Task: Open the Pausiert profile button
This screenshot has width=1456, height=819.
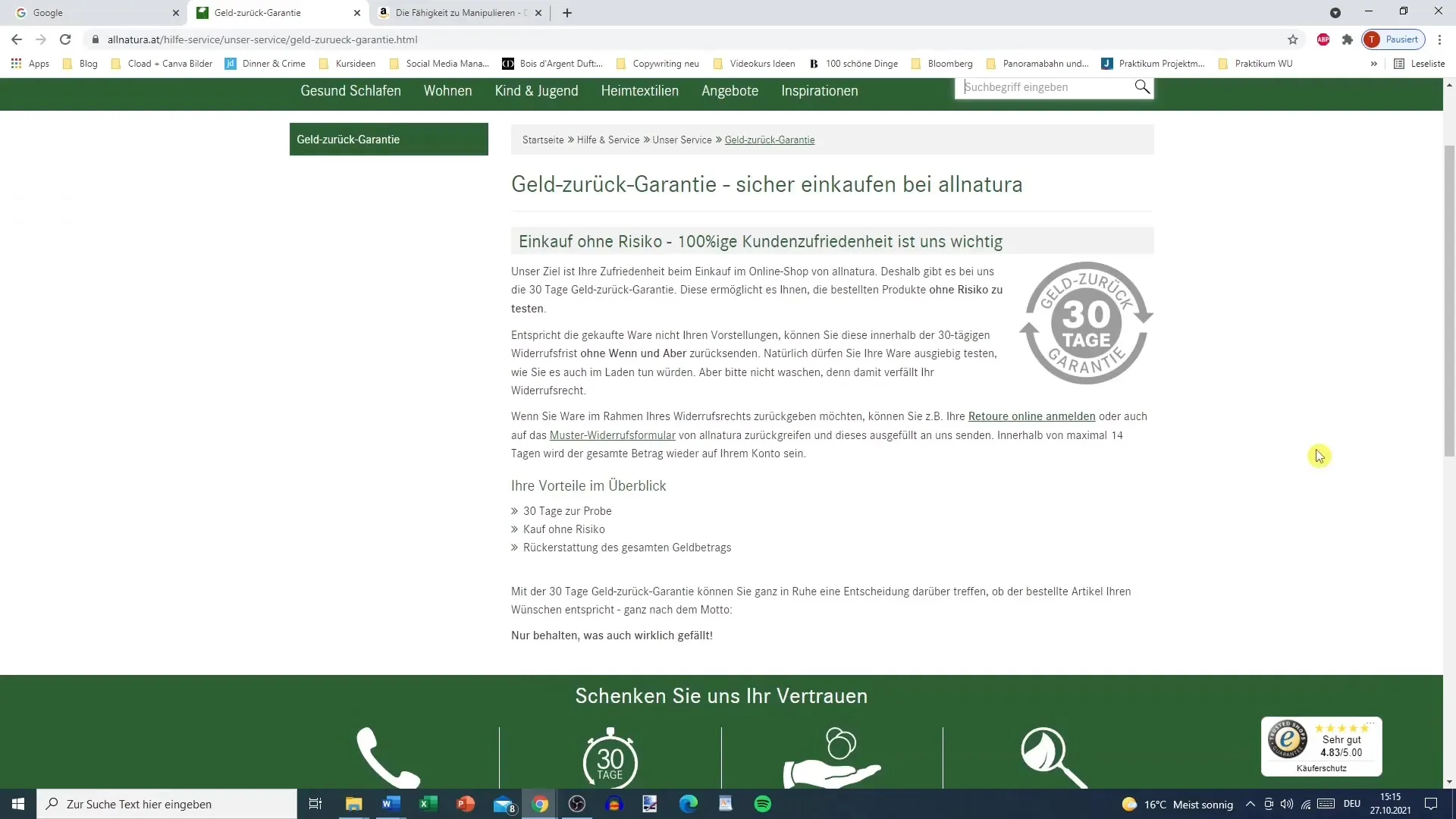Action: coord(1394,39)
